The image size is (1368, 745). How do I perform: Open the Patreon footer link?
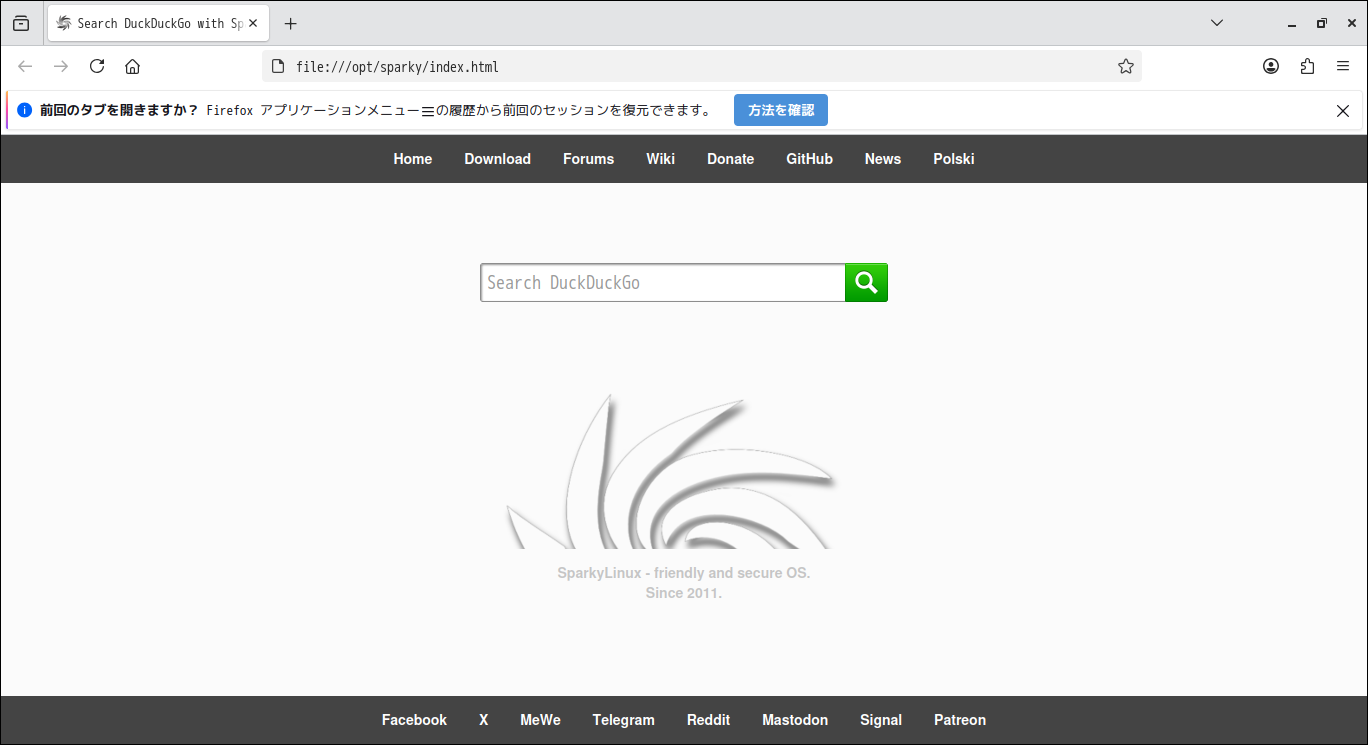point(960,720)
